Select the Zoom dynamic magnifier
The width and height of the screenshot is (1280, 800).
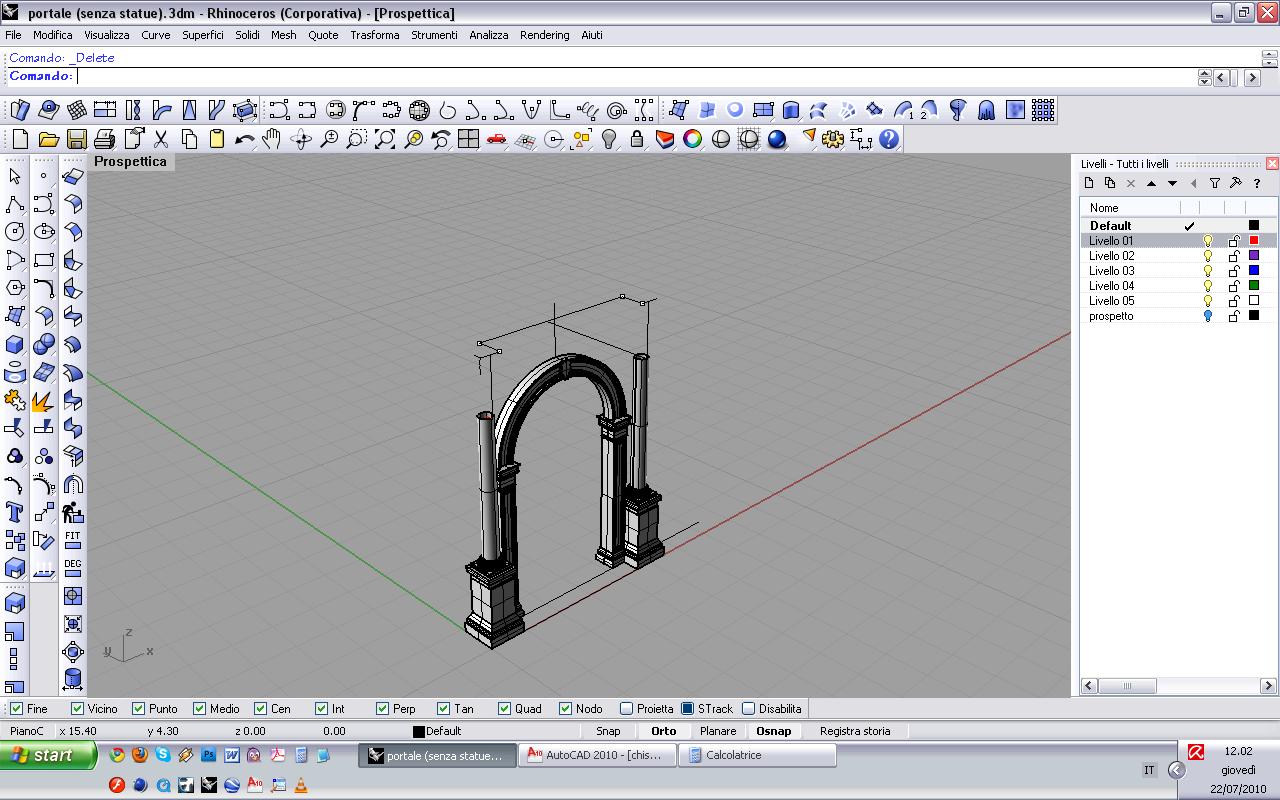coord(328,139)
